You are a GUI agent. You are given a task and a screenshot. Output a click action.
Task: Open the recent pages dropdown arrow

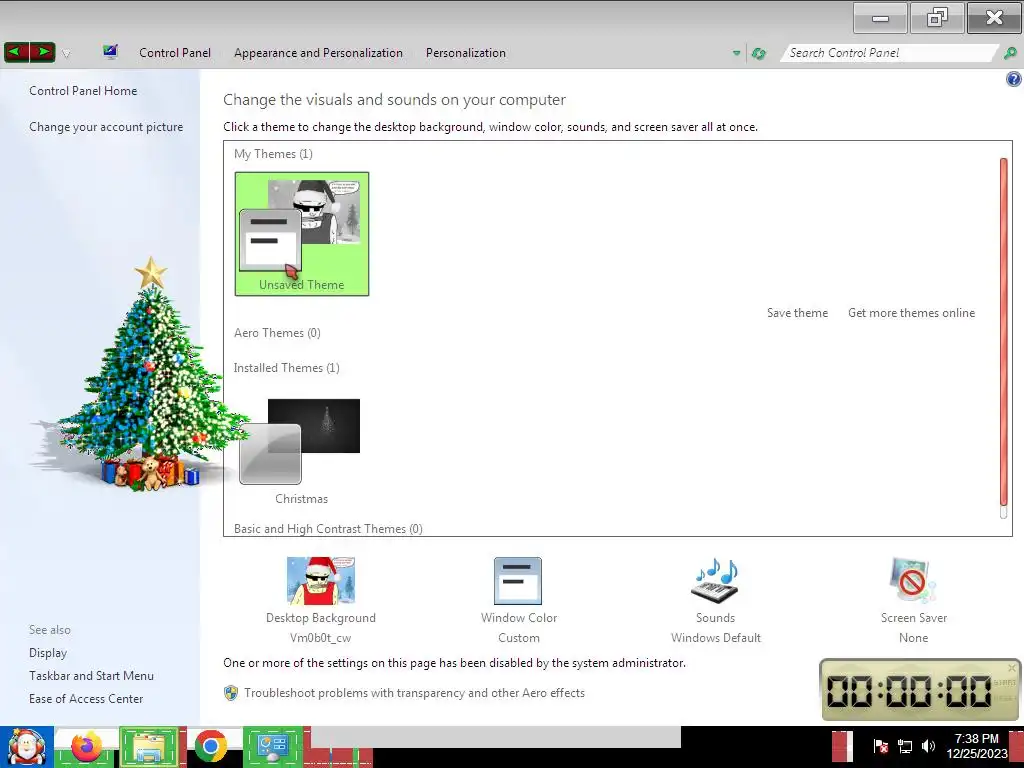(66, 54)
